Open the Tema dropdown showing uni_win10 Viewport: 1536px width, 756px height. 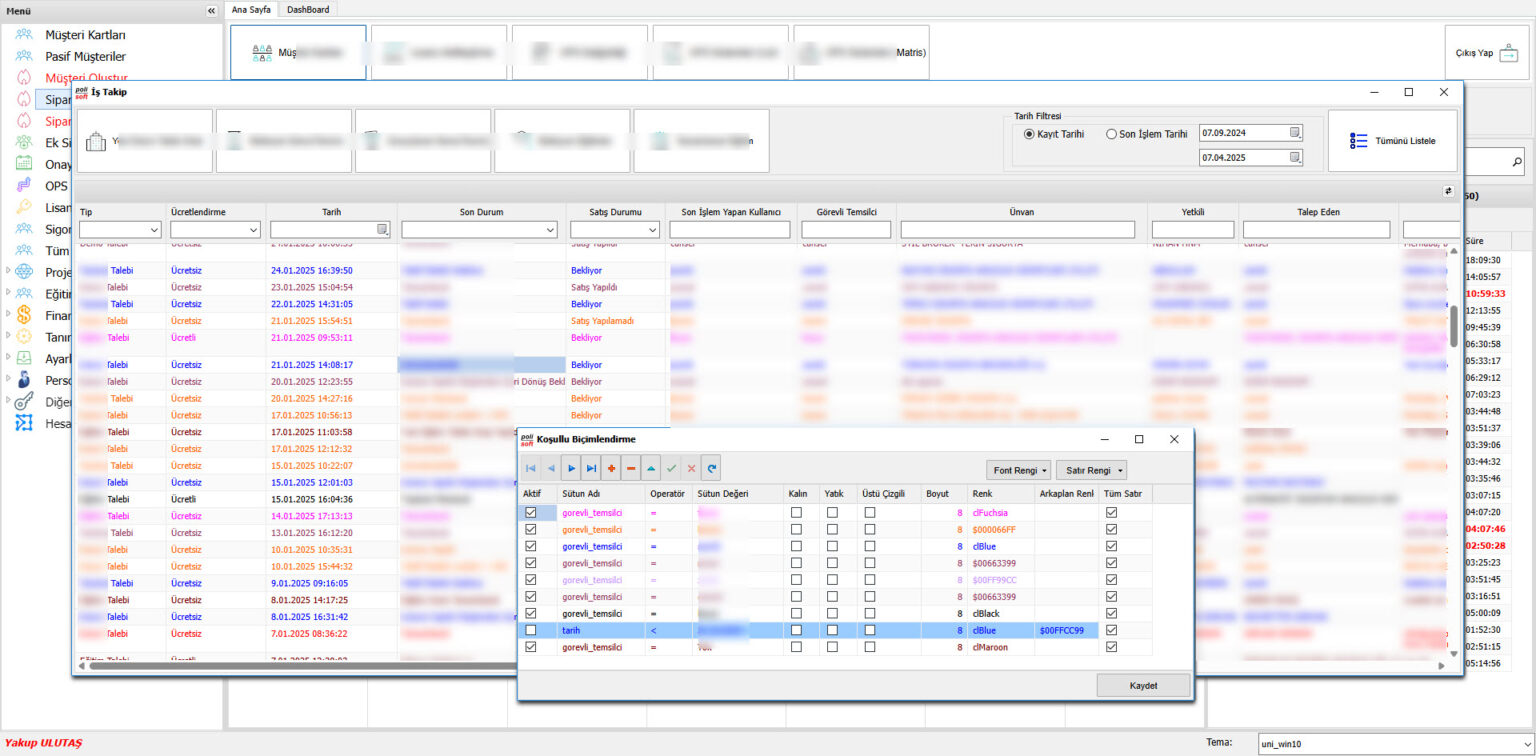[1393, 744]
